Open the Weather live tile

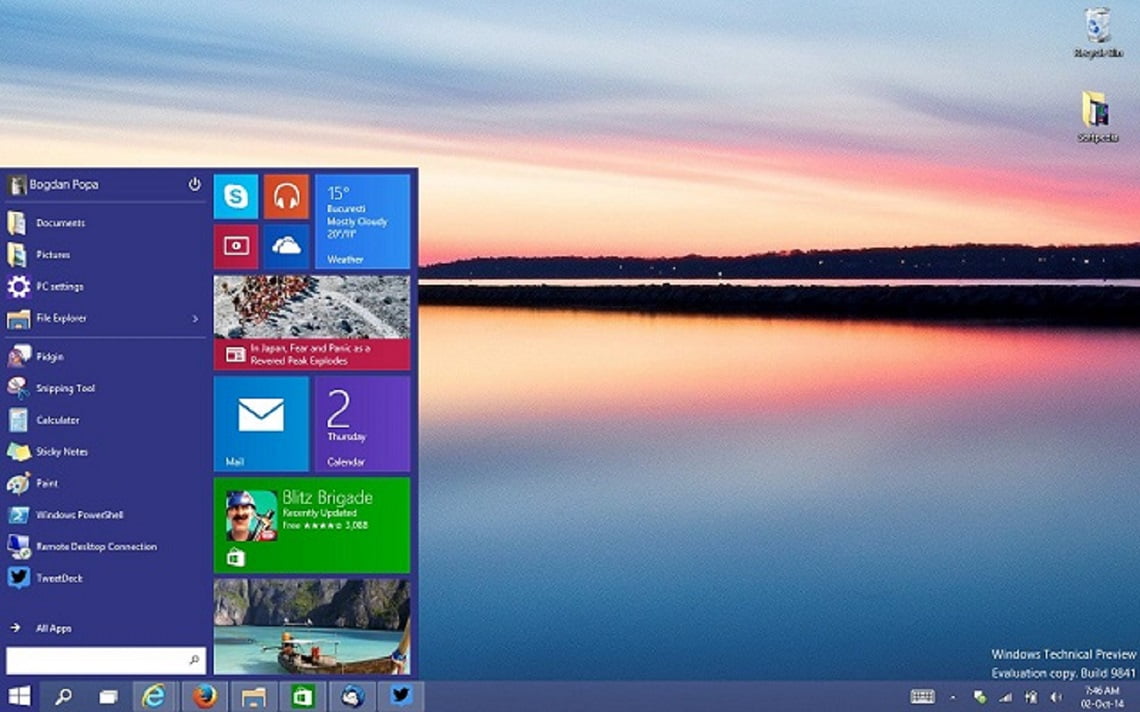(x=362, y=220)
